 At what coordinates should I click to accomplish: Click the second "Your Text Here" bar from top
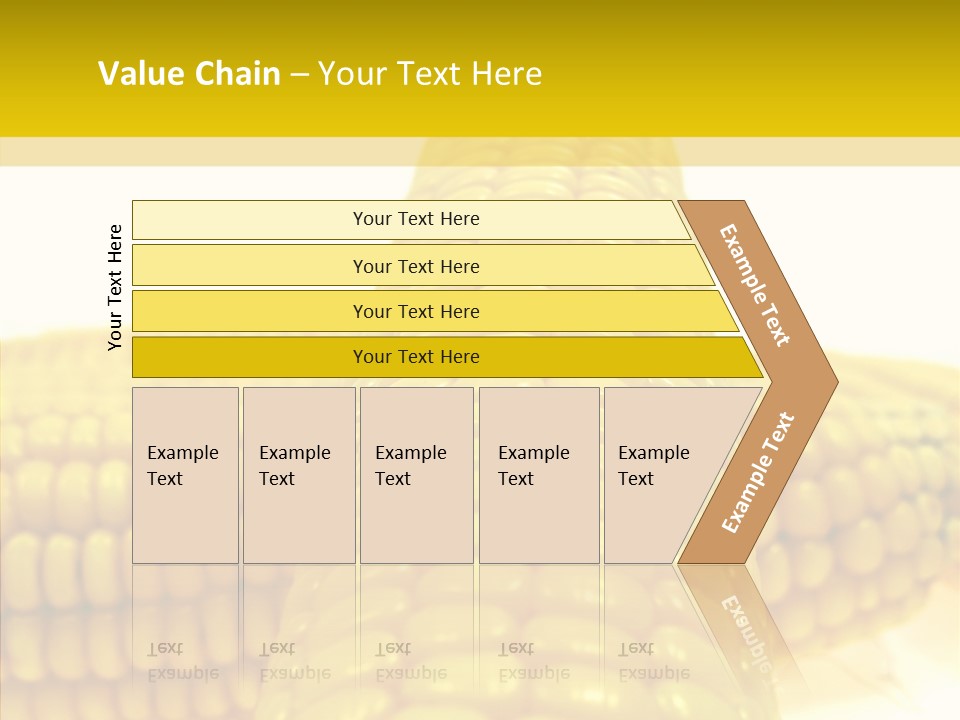tap(415, 266)
